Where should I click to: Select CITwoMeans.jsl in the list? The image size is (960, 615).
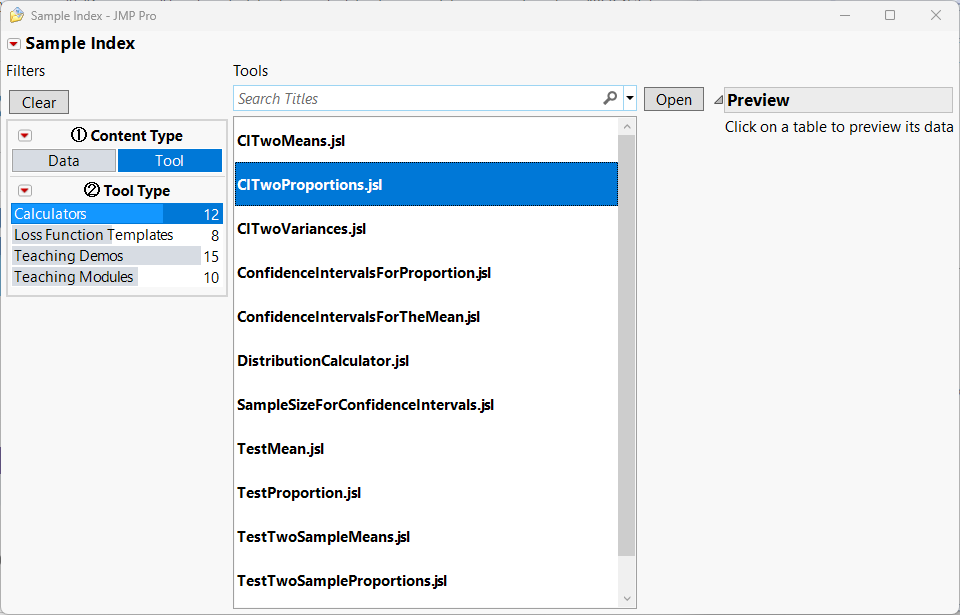pos(426,141)
